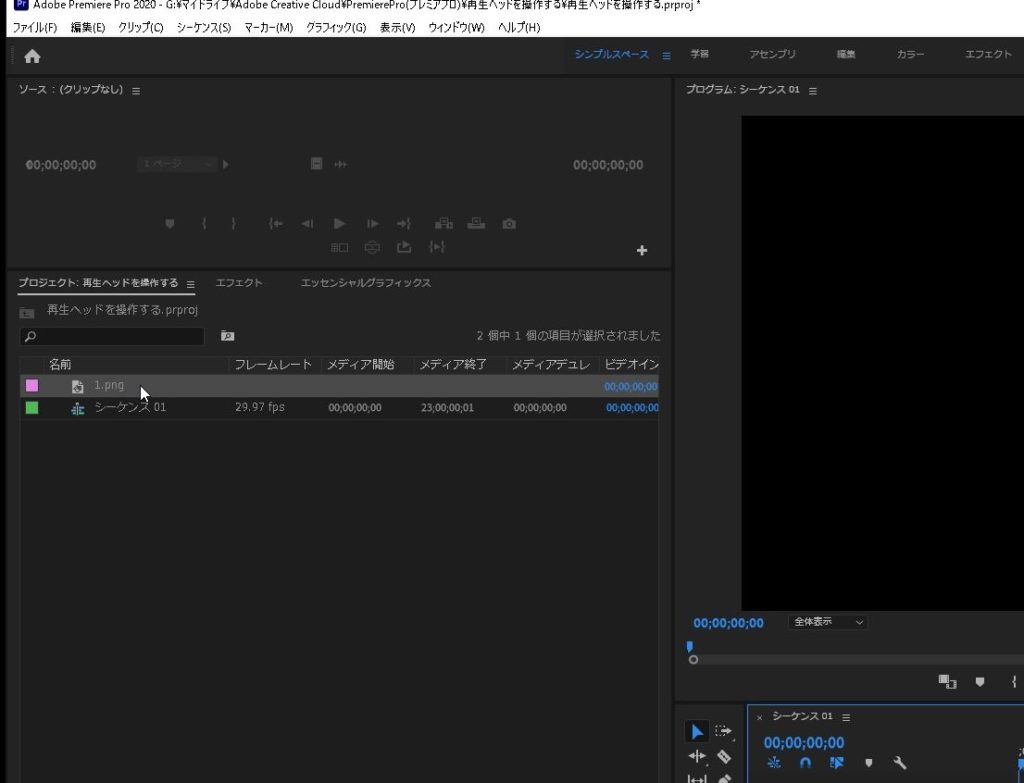1024x783 pixels.
Task: Select the Ripple Edit tool
Action: tap(697, 757)
